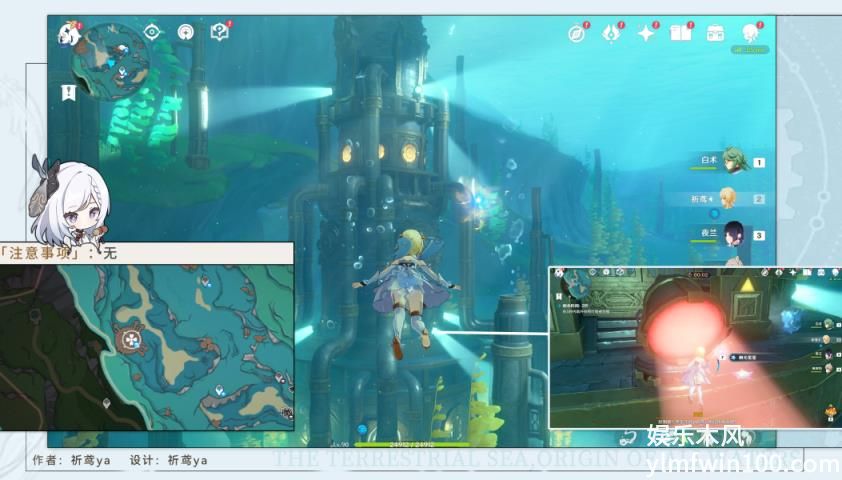Screen dimensions: 842x480
Task: Click the chibi avatar of the author
Action: (68, 202)
